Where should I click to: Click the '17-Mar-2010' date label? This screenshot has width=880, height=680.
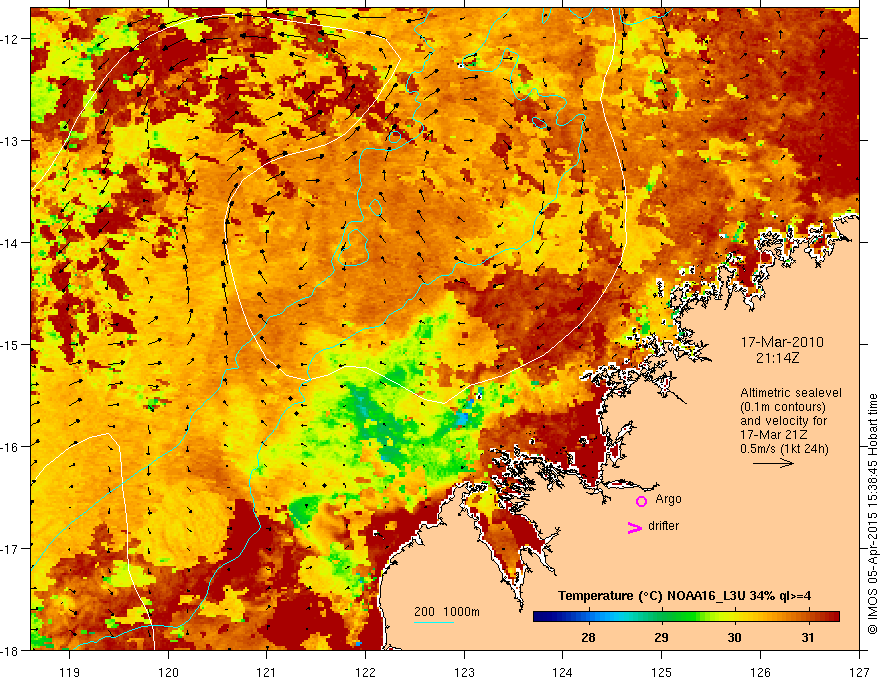pos(782,342)
